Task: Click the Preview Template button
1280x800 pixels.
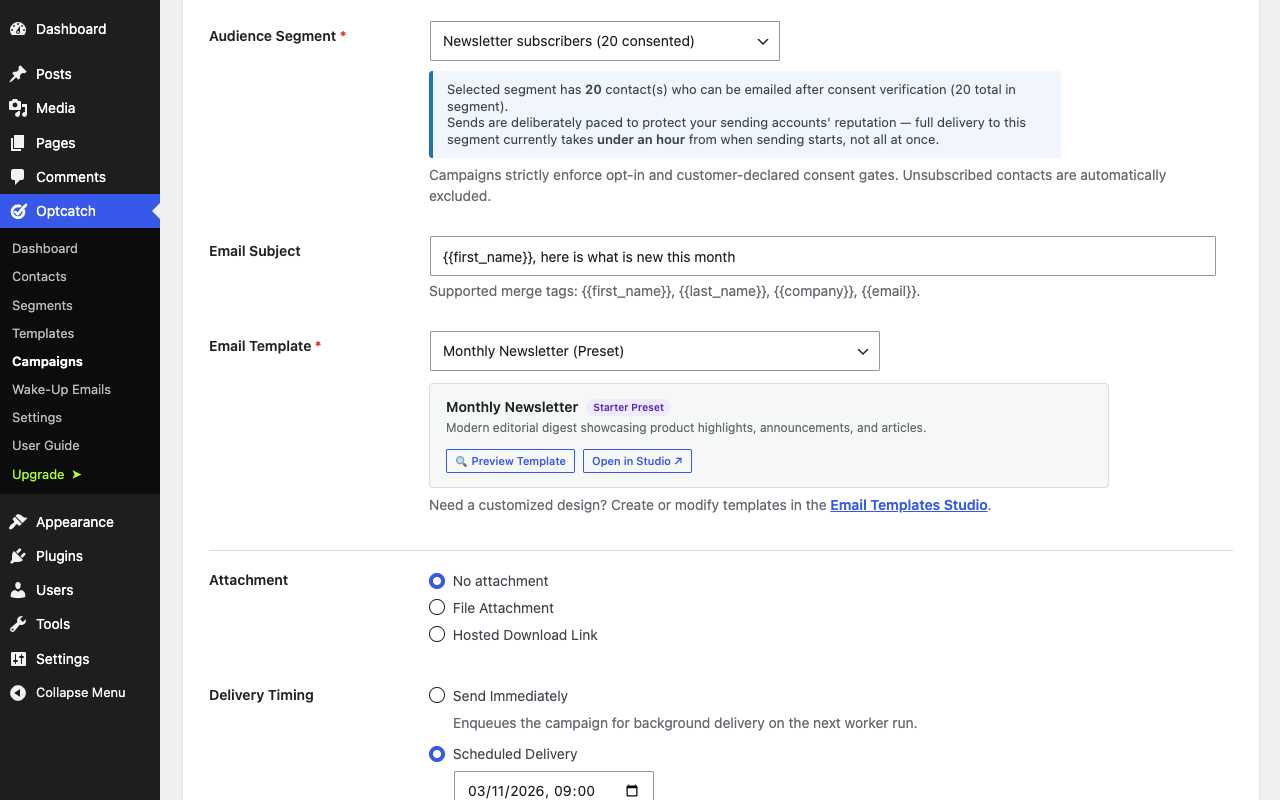Action: 510,461
